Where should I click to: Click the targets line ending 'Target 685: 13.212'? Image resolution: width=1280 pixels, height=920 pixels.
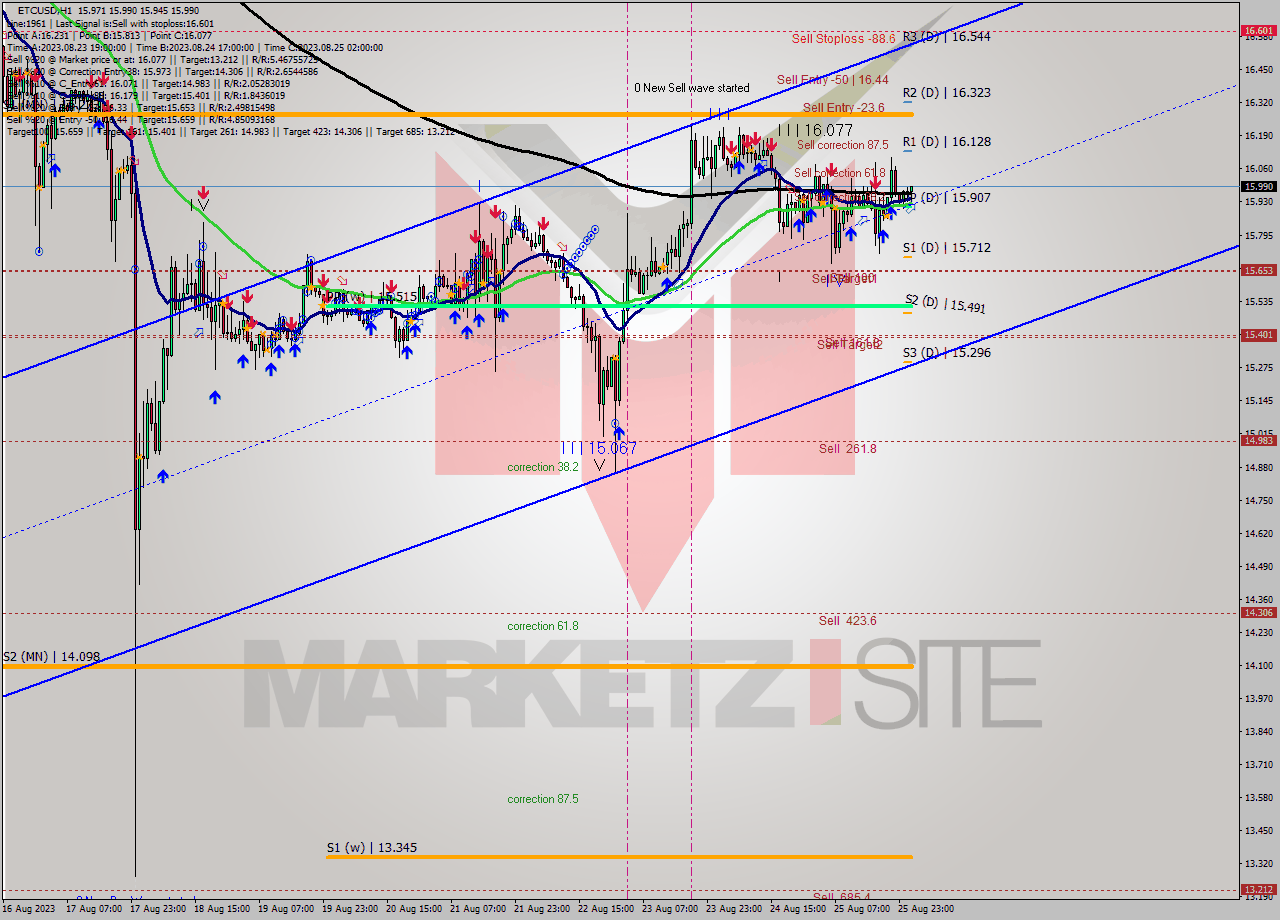point(231,131)
